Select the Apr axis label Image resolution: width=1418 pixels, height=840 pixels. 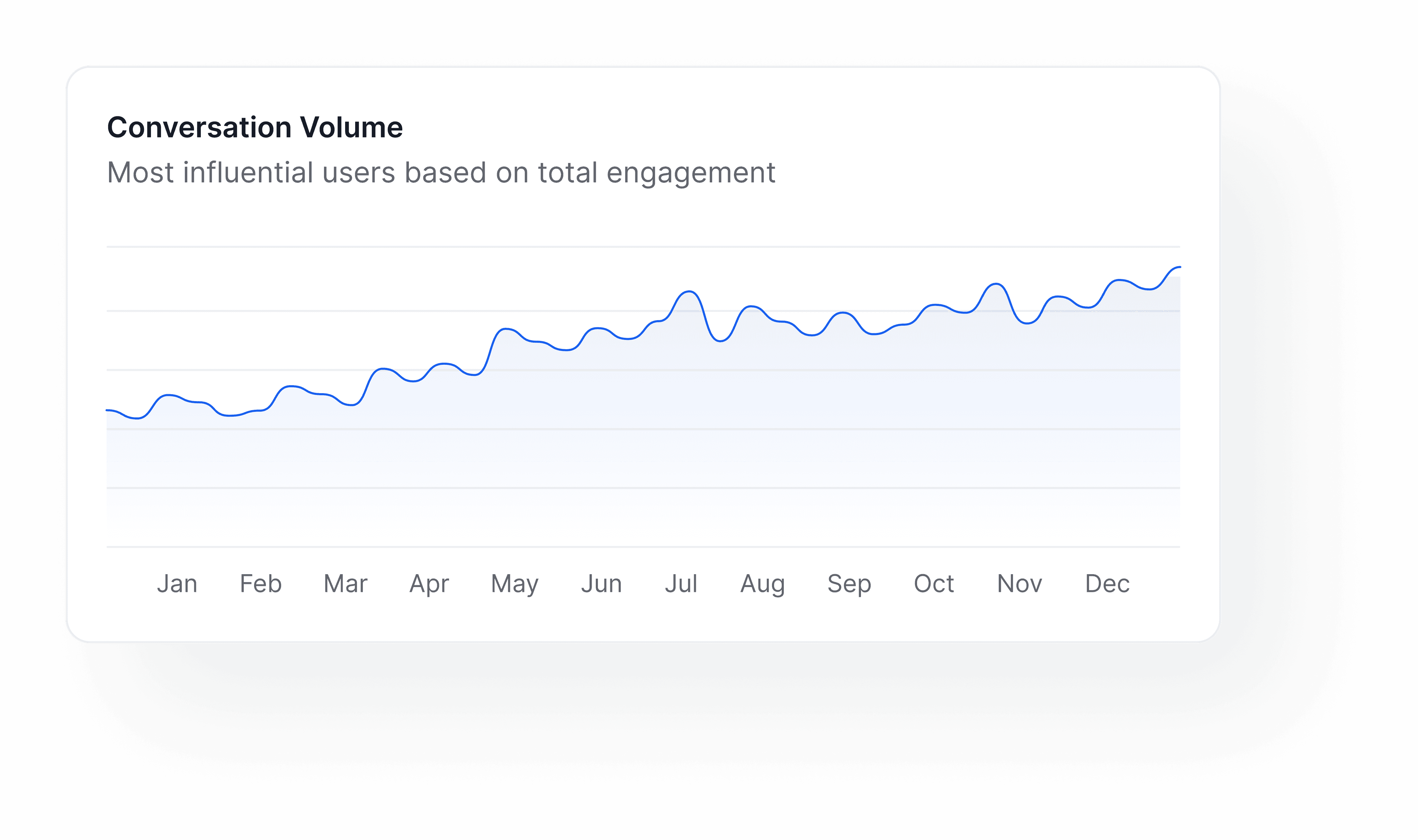click(429, 585)
